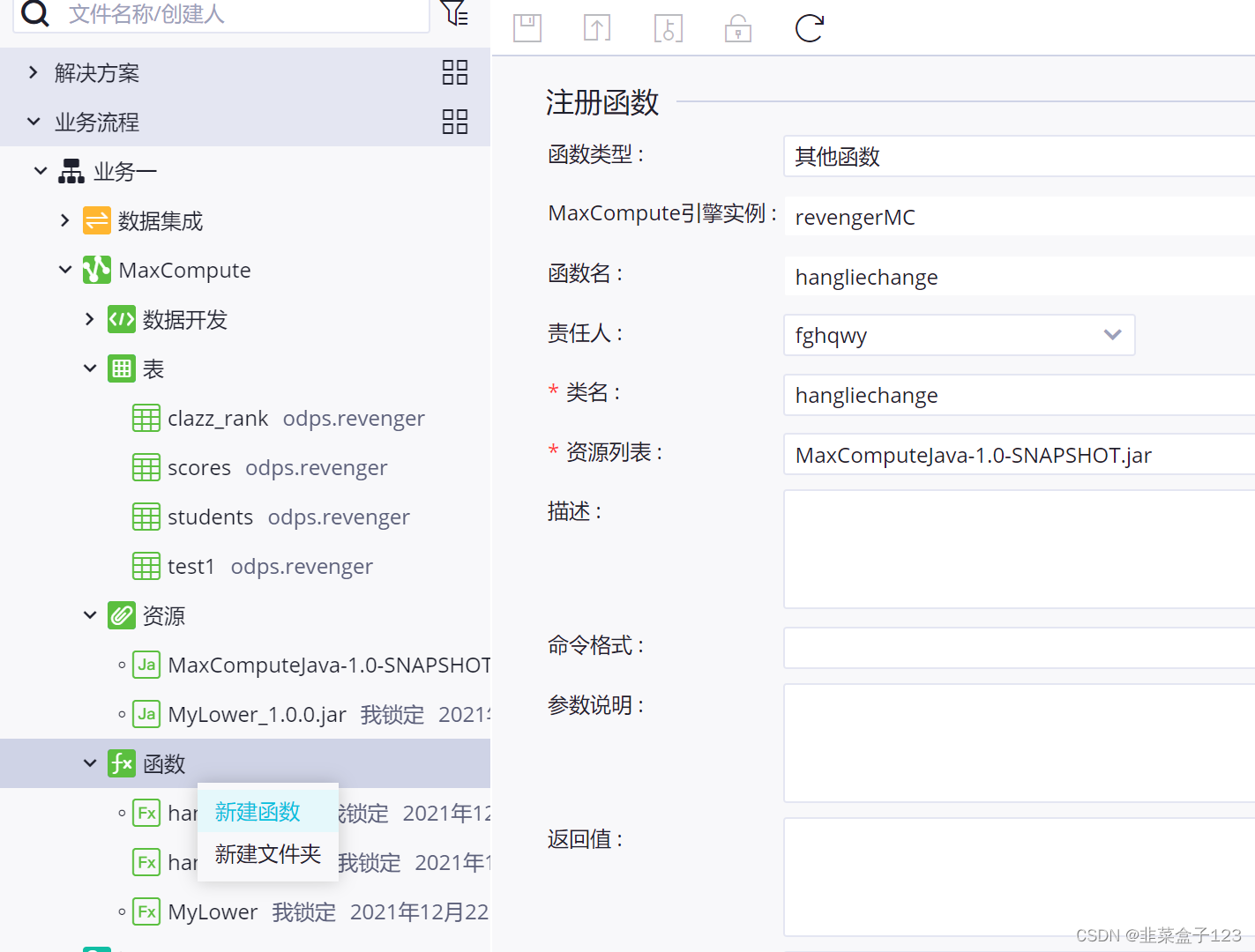1255x952 pixels.
Task: Click the MaxComputeJava jar resource icon
Action: [x=146, y=665]
